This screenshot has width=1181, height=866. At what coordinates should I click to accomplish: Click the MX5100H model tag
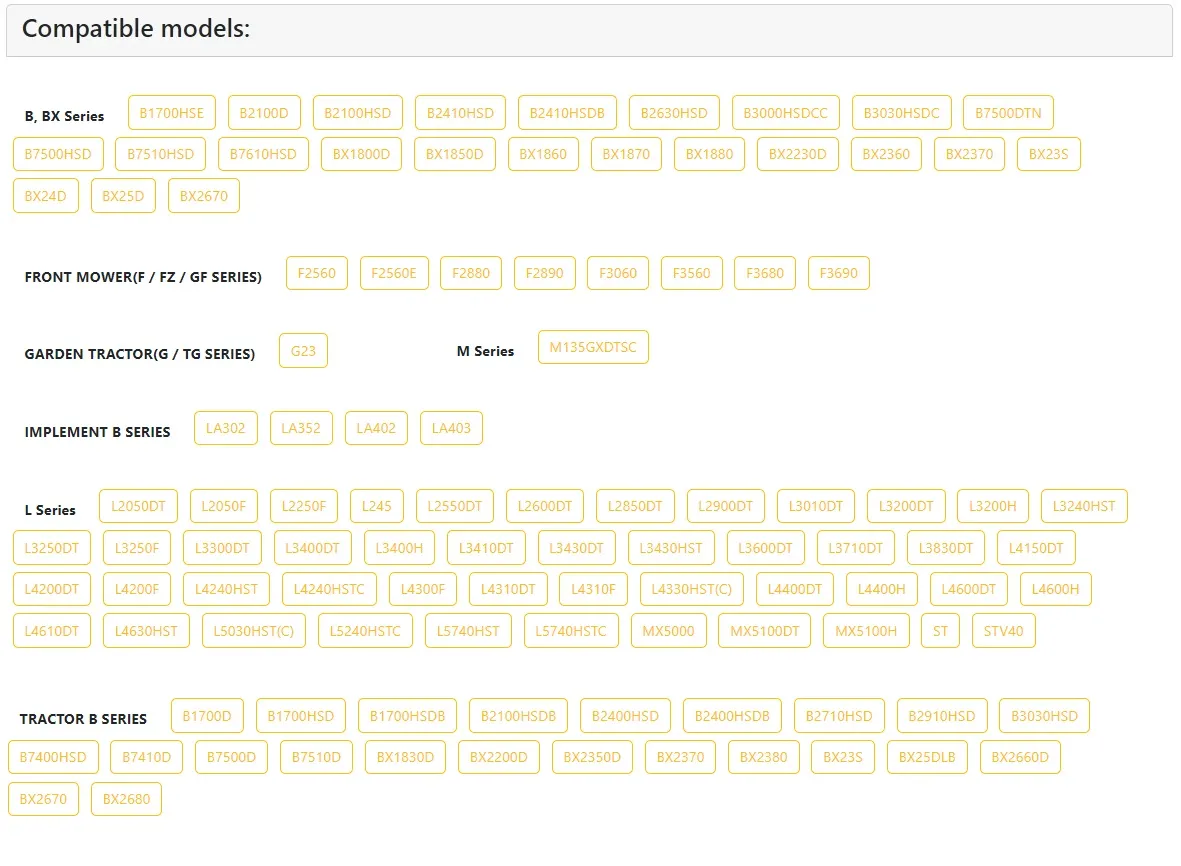point(866,631)
